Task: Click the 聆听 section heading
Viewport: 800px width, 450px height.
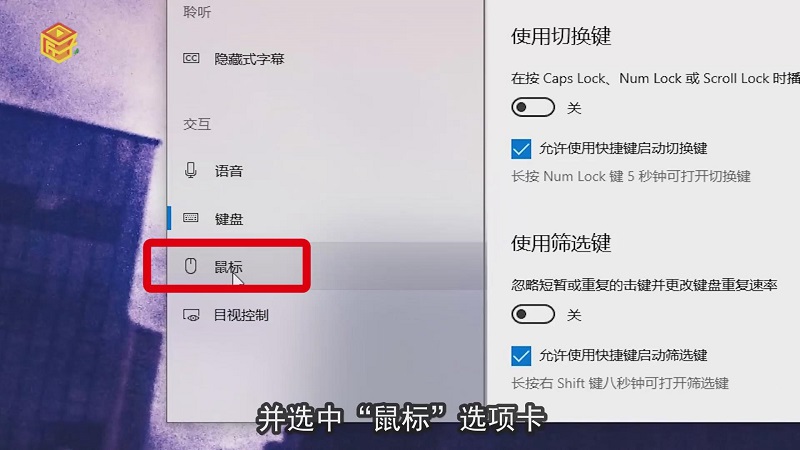Action: click(197, 12)
